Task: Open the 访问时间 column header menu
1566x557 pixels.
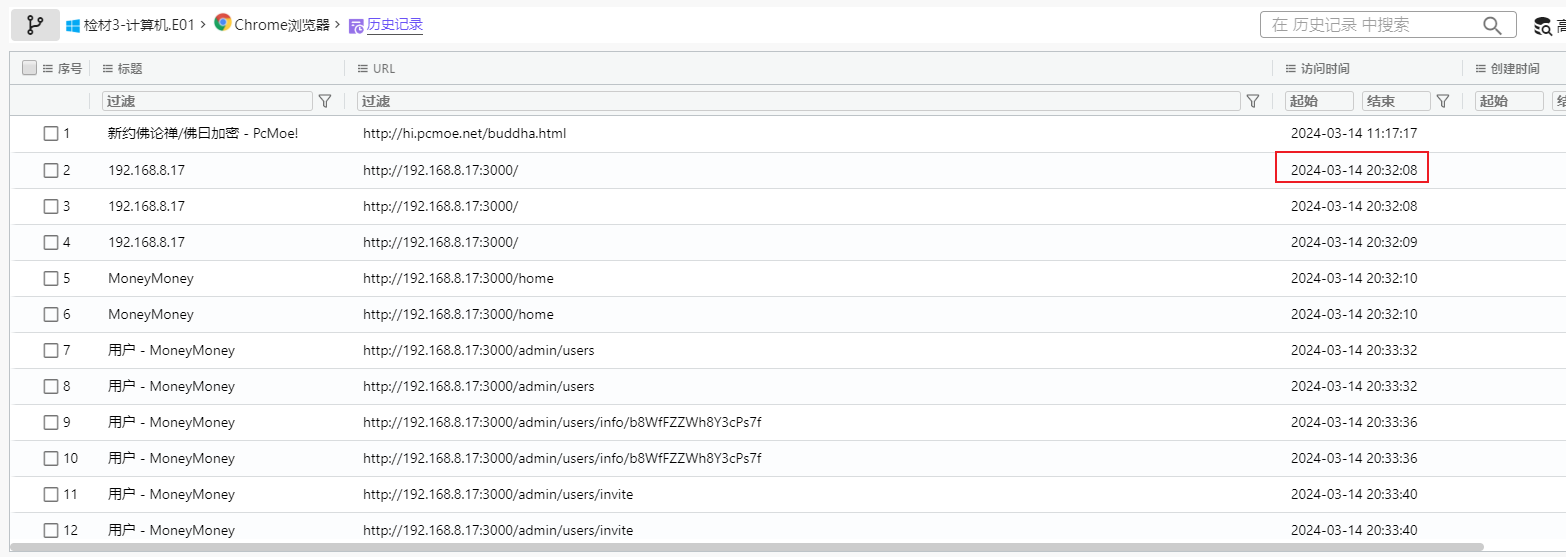Action: [1291, 68]
